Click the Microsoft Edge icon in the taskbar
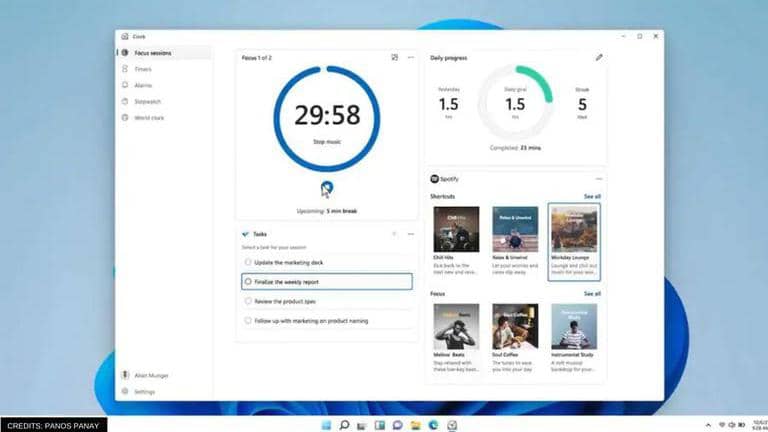This screenshot has width=768, height=432. pyautogui.click(x=432, y=424)
